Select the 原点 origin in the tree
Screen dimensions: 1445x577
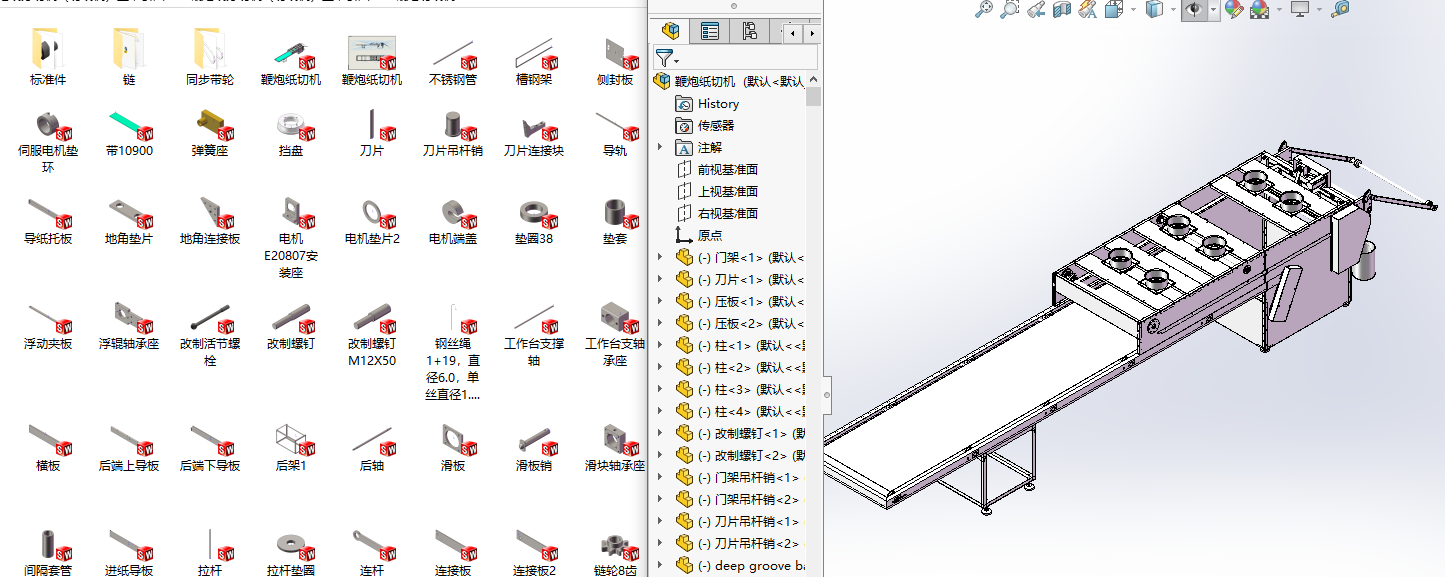[708, 234]
